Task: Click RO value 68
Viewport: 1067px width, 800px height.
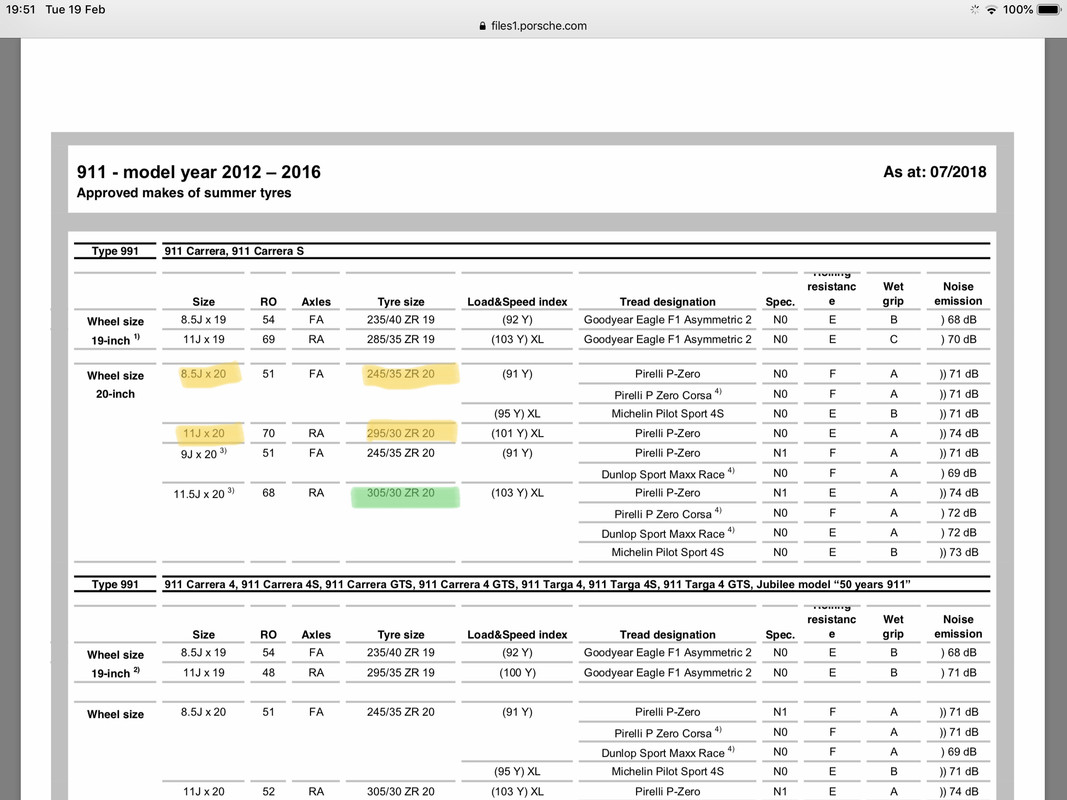Action: click(x=269, y=493)
